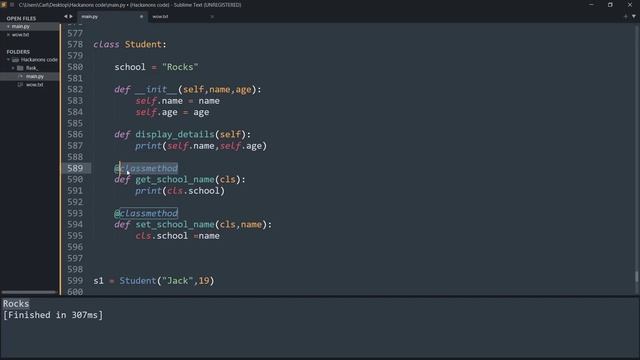The width and height of the screenshot is (640, 360).
Task: Click 'print(cls.school)' on line 591
Action: tap(180, 191)
